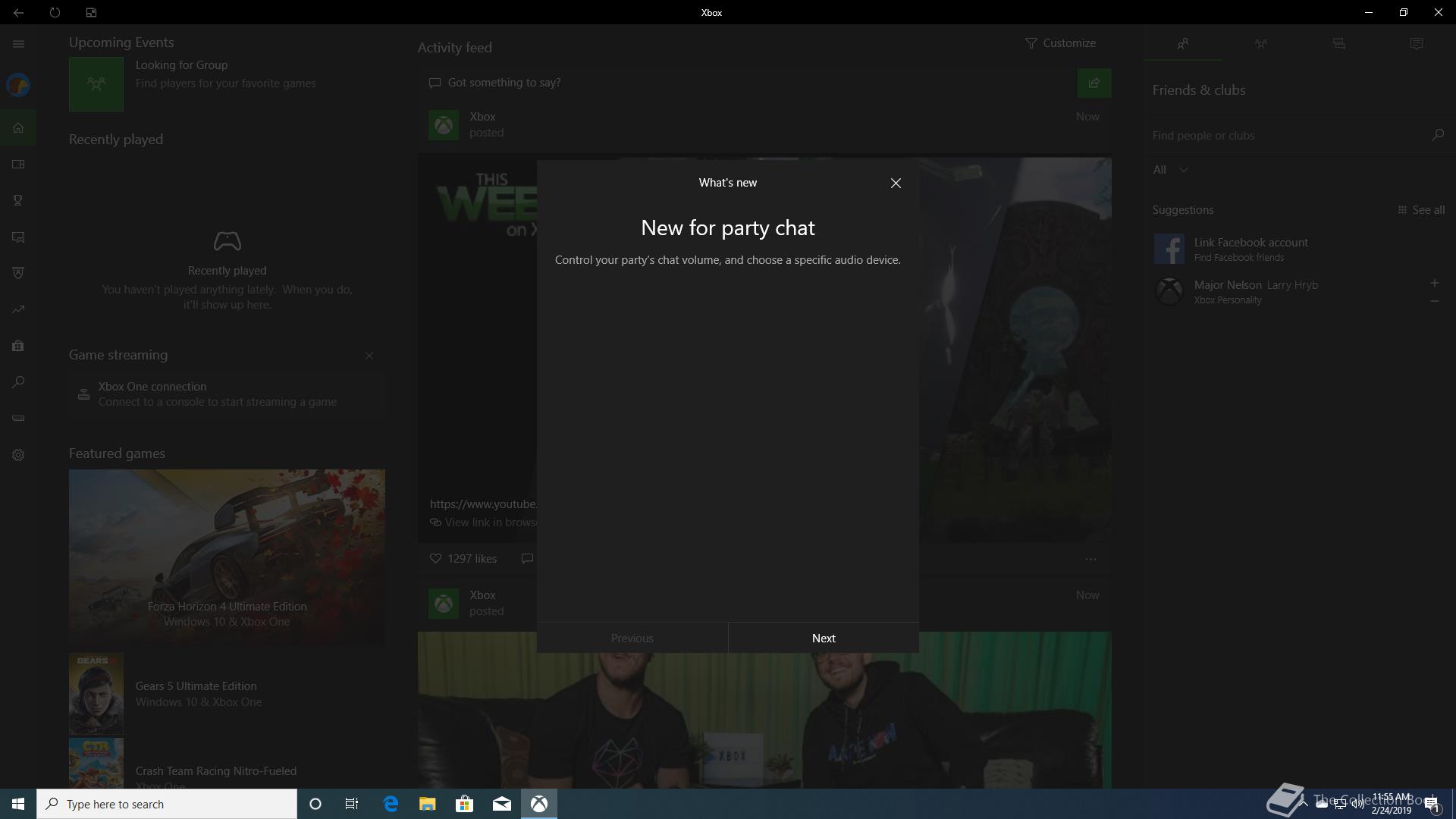Switch to the Notifications tab
The image size is (1456, 819).
pyautogui.click(x=1416, y=44)
